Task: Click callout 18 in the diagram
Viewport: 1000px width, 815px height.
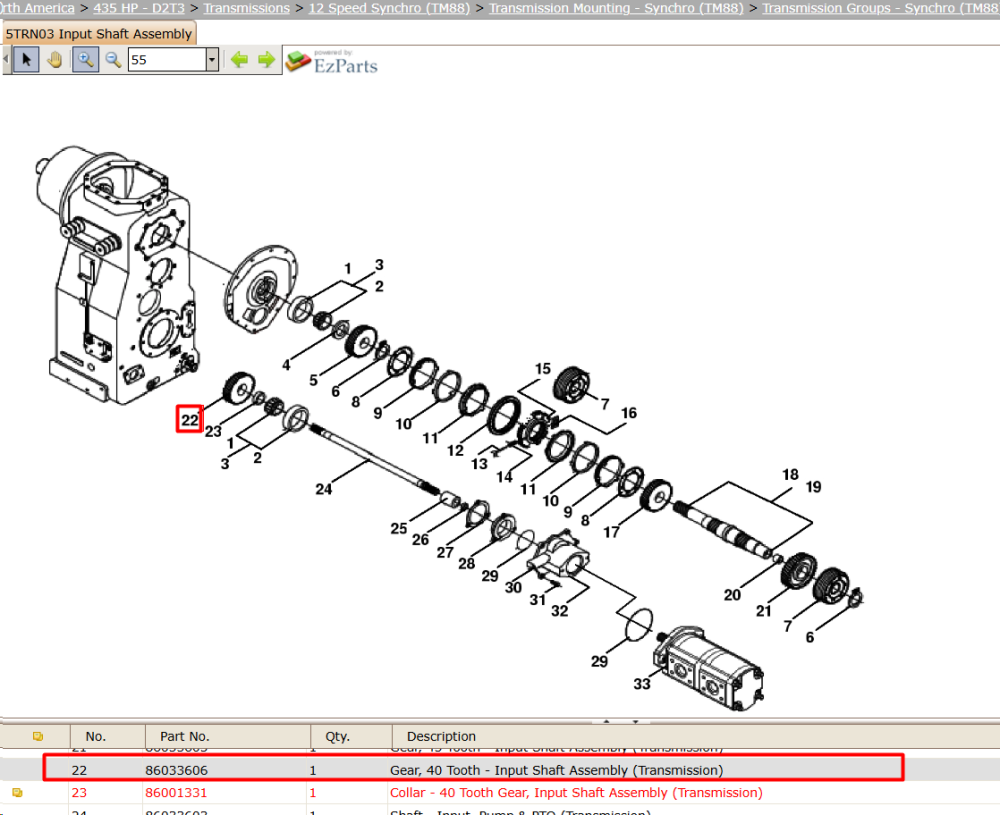Action: [790, 474]
